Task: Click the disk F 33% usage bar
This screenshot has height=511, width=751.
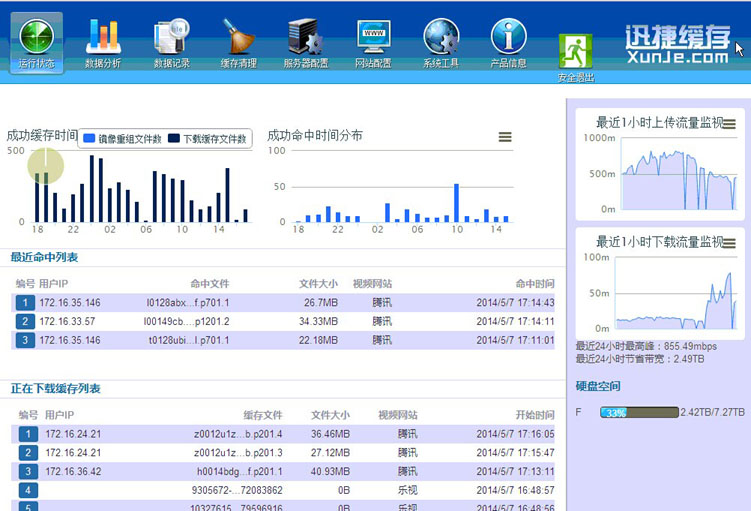Action: [639, 412]
